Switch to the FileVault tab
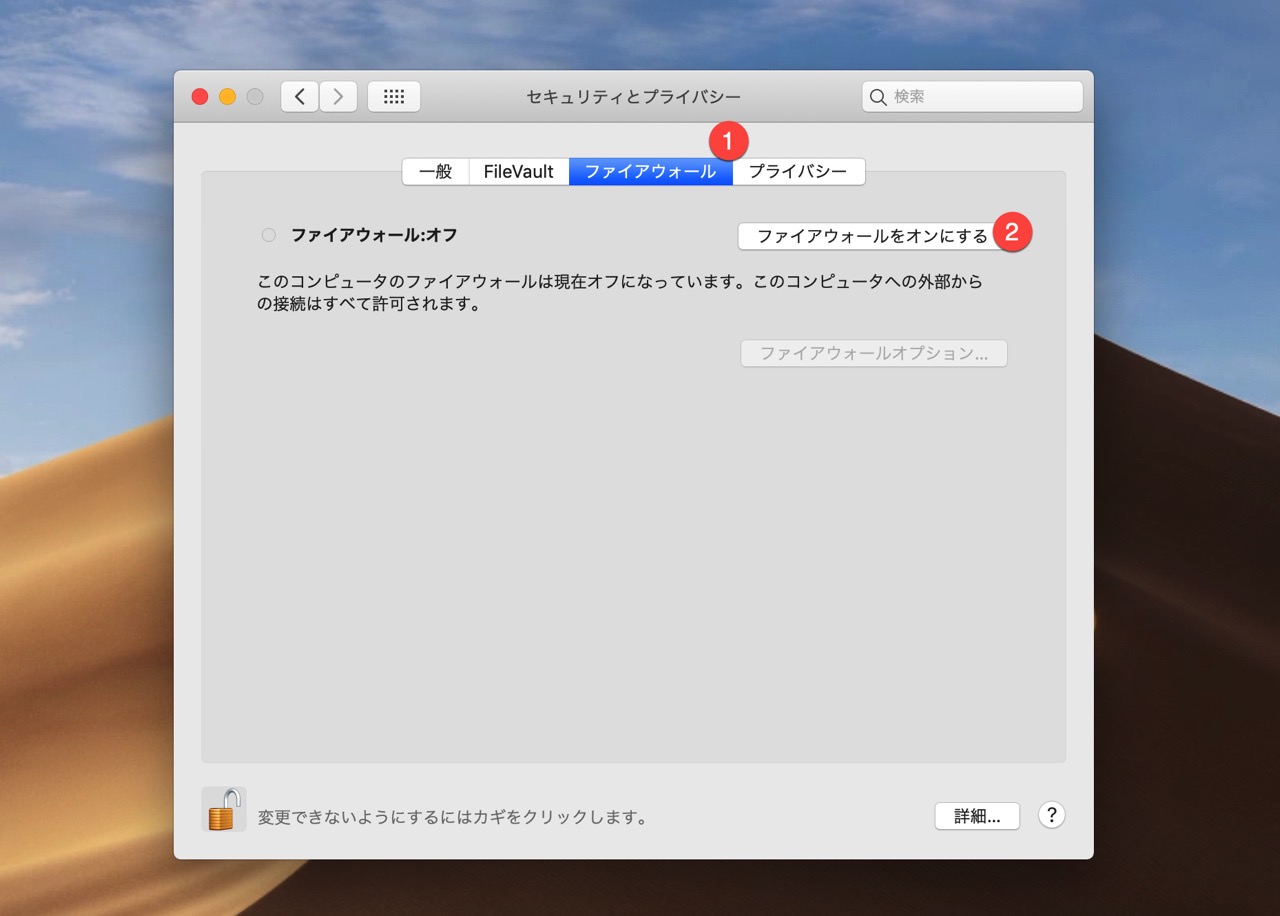 [x=519, y=172]
